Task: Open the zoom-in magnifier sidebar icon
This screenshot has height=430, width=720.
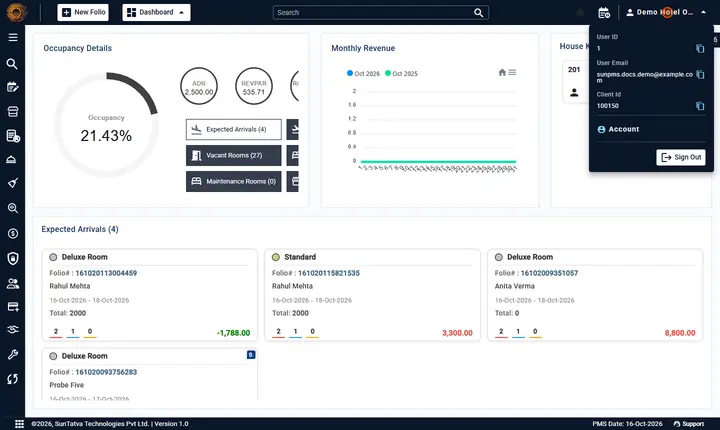Action: point(13,208)
